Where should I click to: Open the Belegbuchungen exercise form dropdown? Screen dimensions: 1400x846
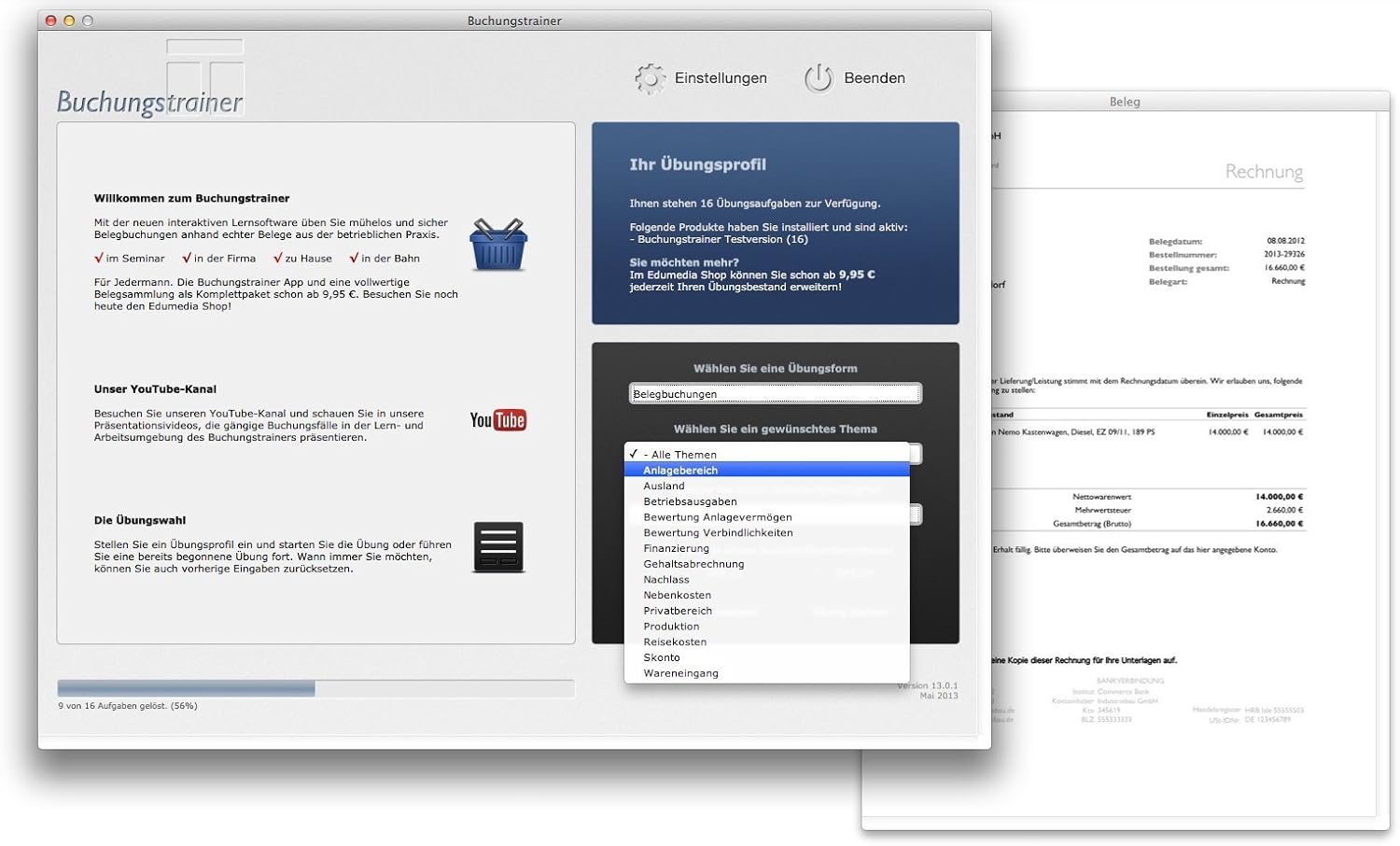point(775,394)
